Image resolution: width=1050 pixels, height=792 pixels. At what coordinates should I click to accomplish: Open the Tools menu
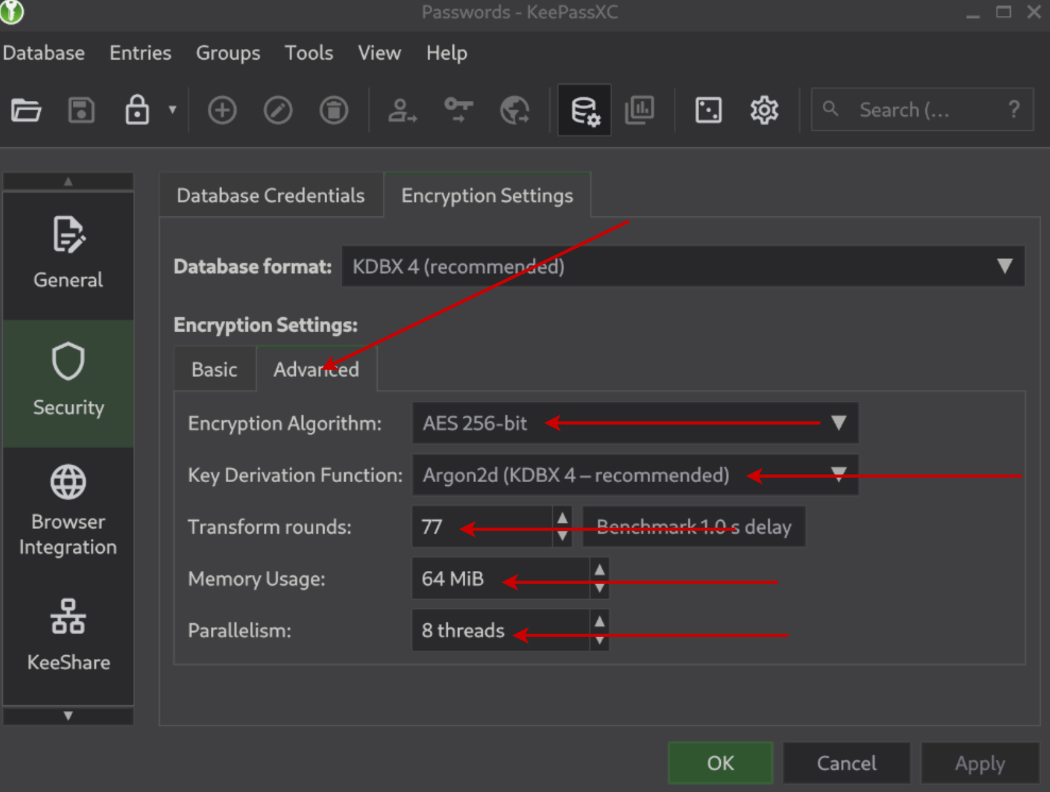pos(308,53)
